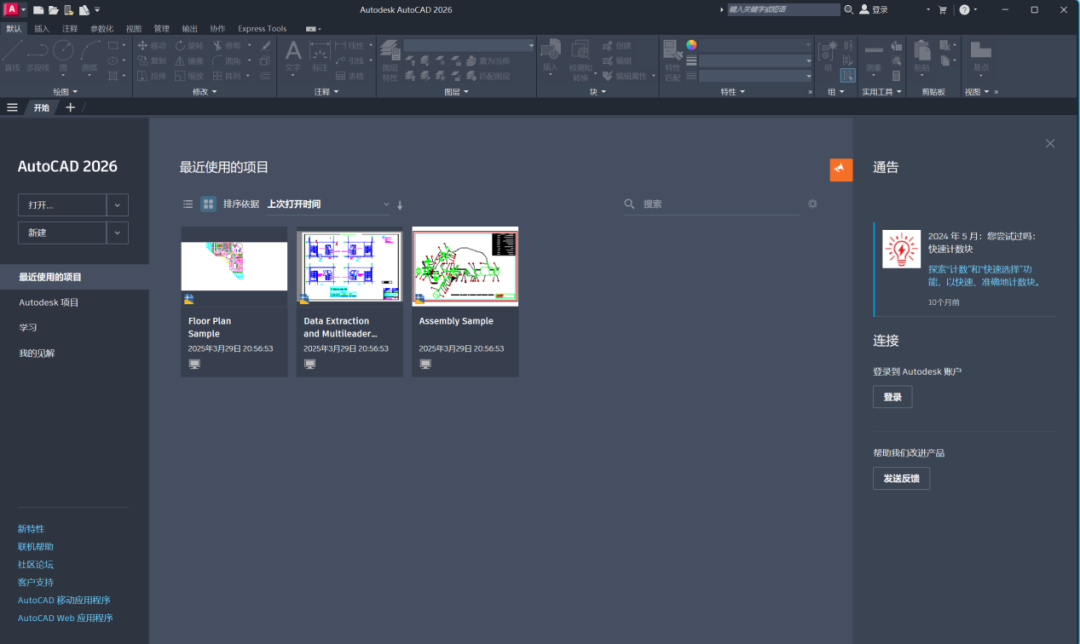This screenshot has width=1080, height=644.
Task: Click the Rotate (旋转) tool
Action: click(x=189, y=45)
